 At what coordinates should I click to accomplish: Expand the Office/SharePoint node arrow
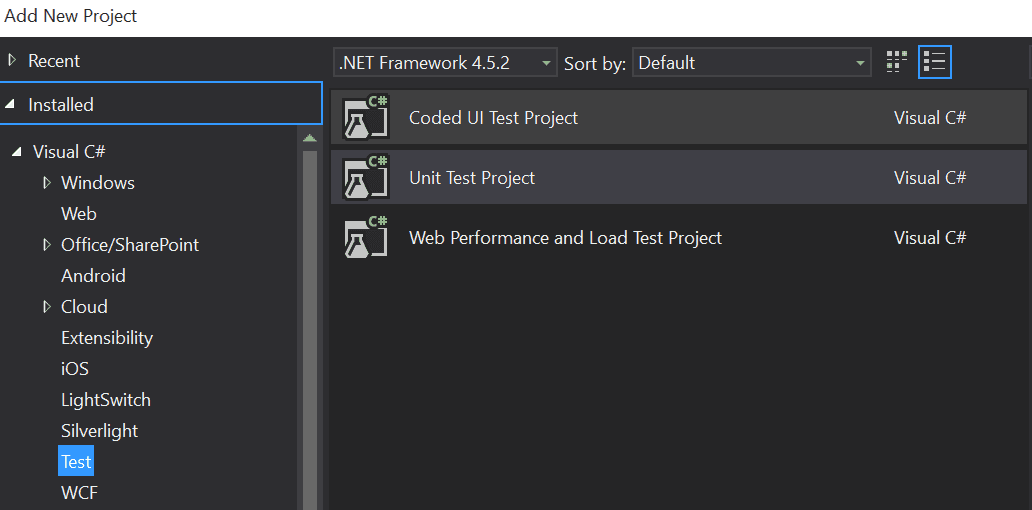point(47,245)
